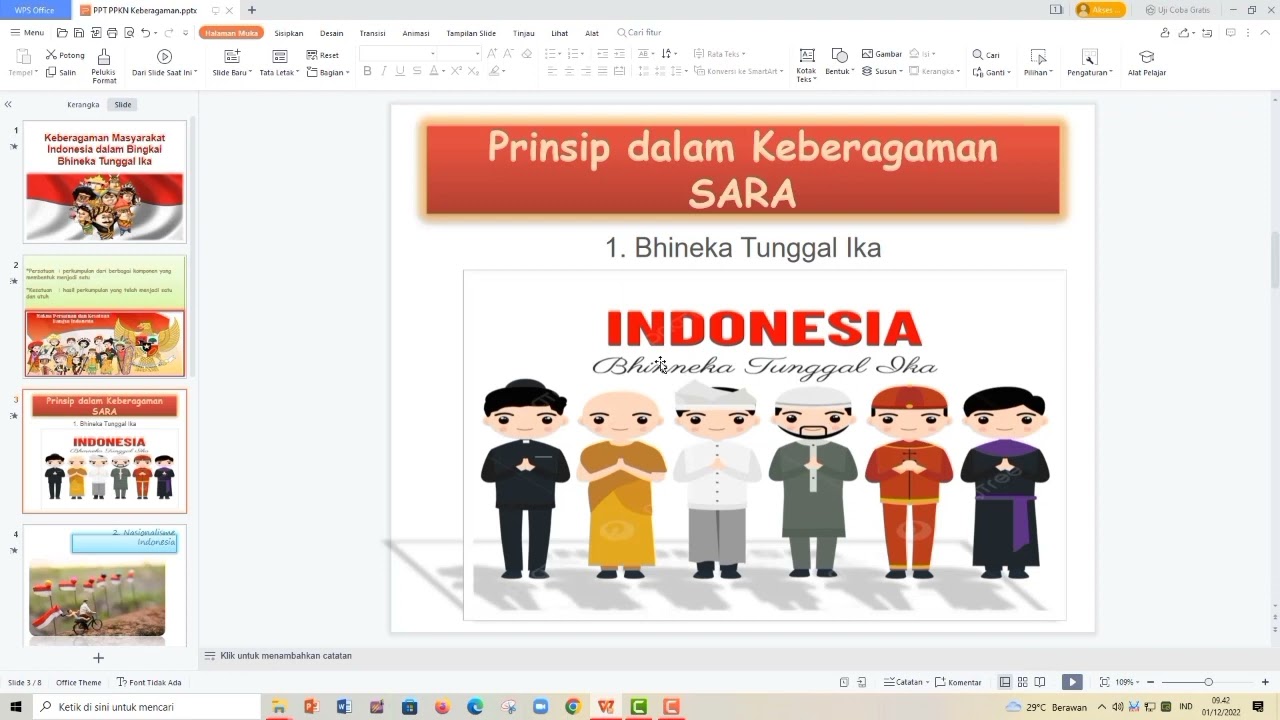Open Alat Pelajar student tools
This screenshot has height=720, width=1280.
[1147, 63]
